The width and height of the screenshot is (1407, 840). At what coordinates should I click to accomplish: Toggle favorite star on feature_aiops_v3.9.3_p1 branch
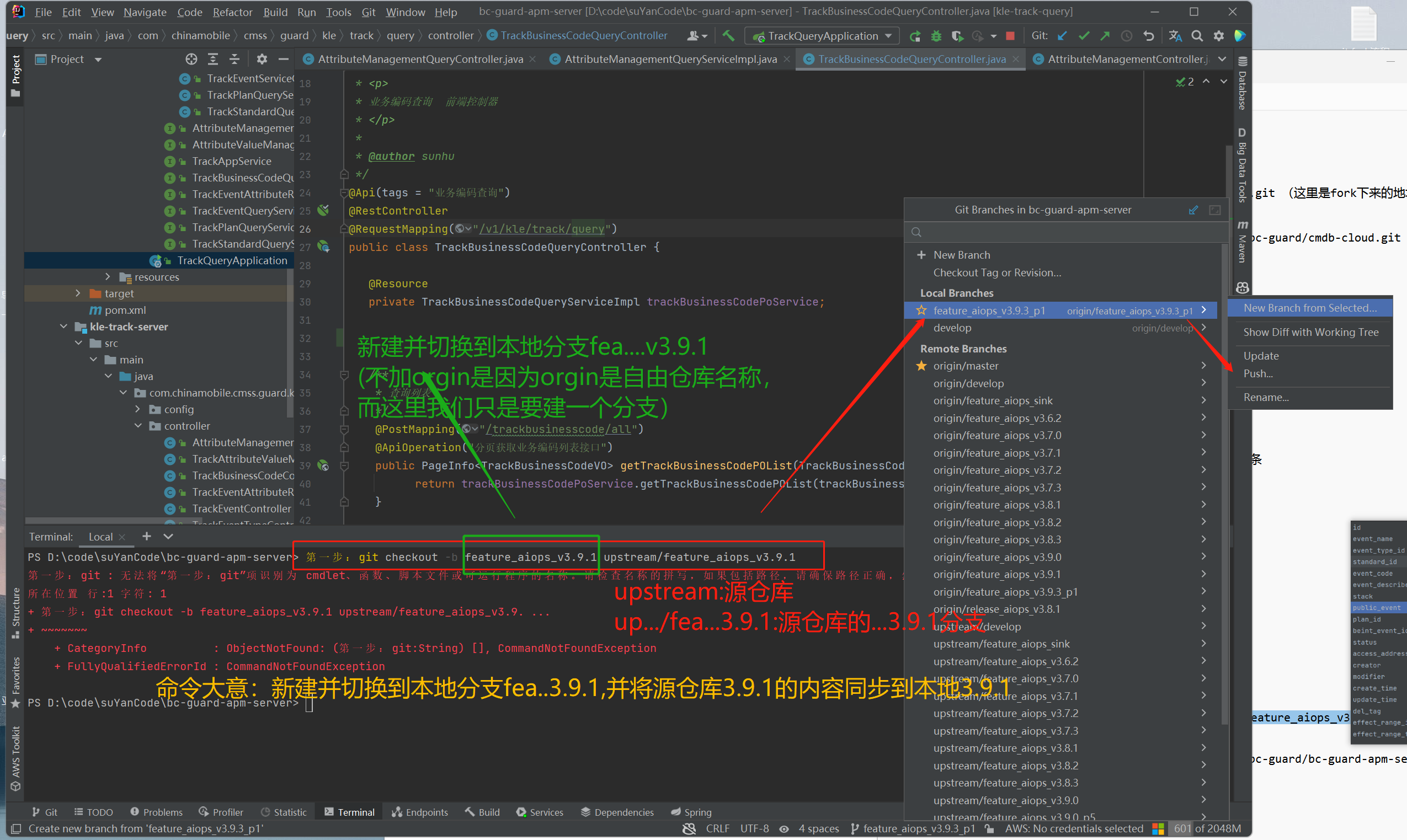(922, 310)
